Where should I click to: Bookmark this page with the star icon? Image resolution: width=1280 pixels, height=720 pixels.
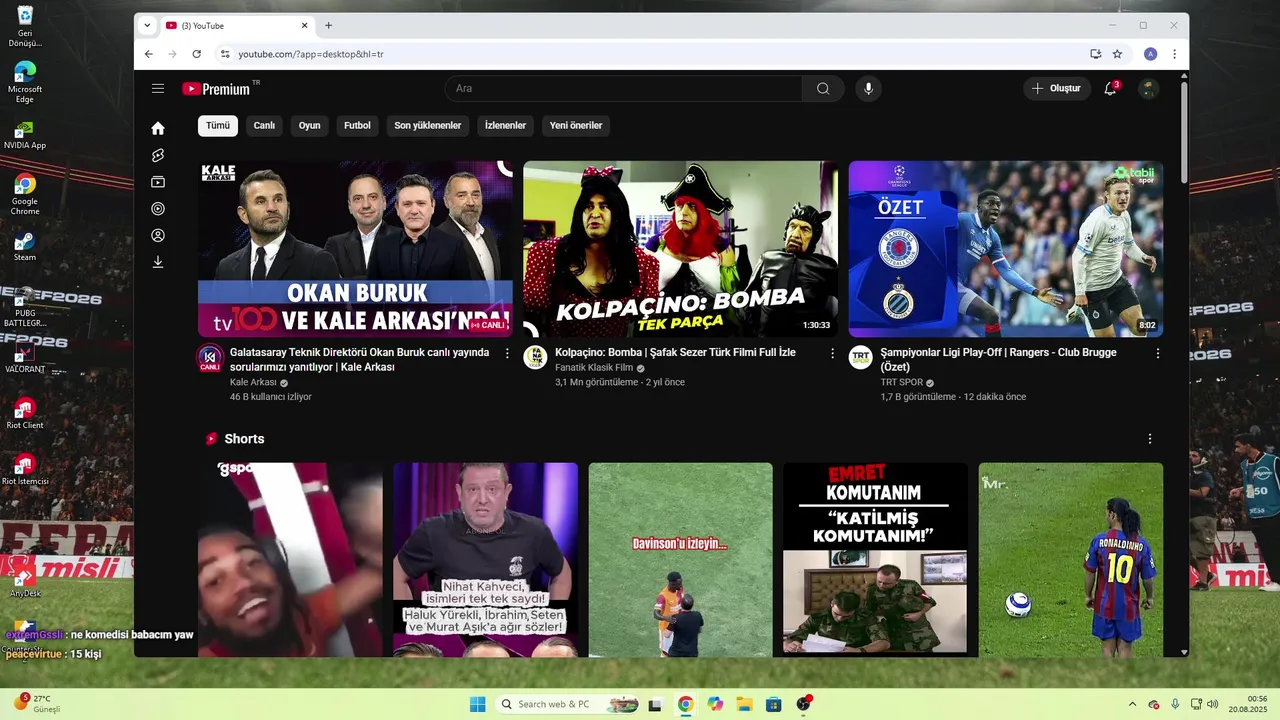pos(1117,54)
